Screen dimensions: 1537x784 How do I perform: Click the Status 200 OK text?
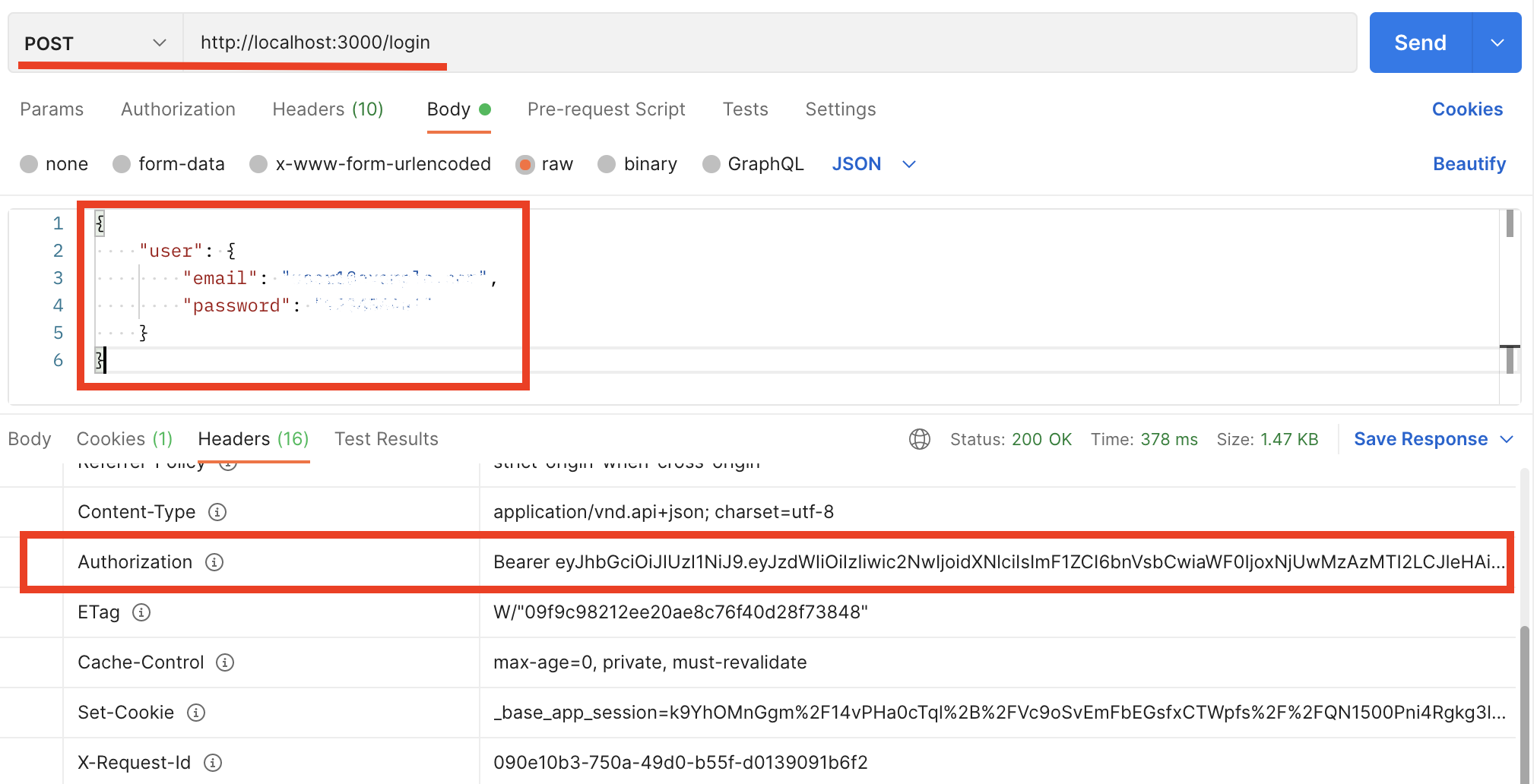coord(1010,439)
